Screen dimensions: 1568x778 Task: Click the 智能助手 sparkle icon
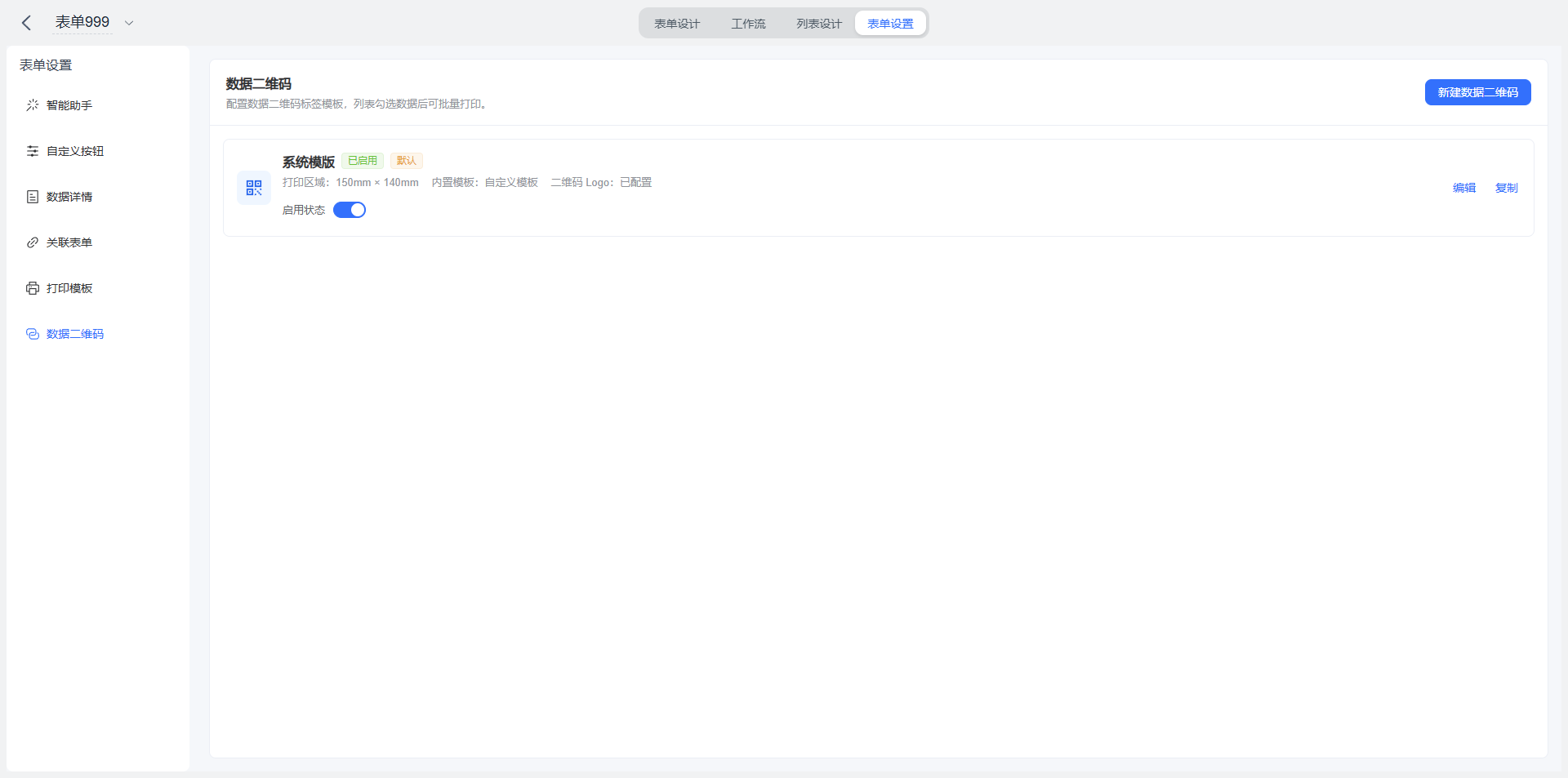33,105
